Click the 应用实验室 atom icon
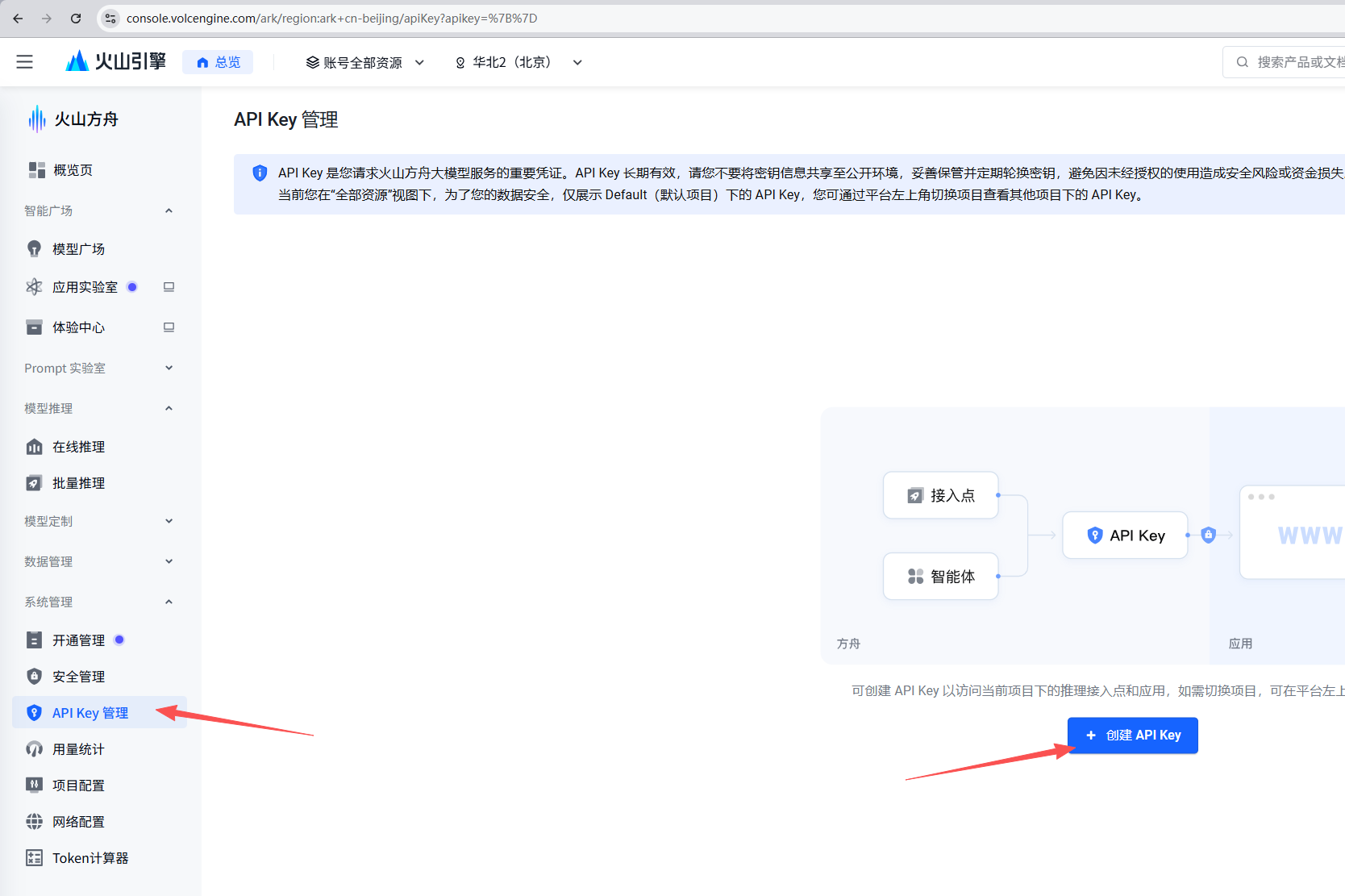The image size is (1345, 896). tap(34, 287)
